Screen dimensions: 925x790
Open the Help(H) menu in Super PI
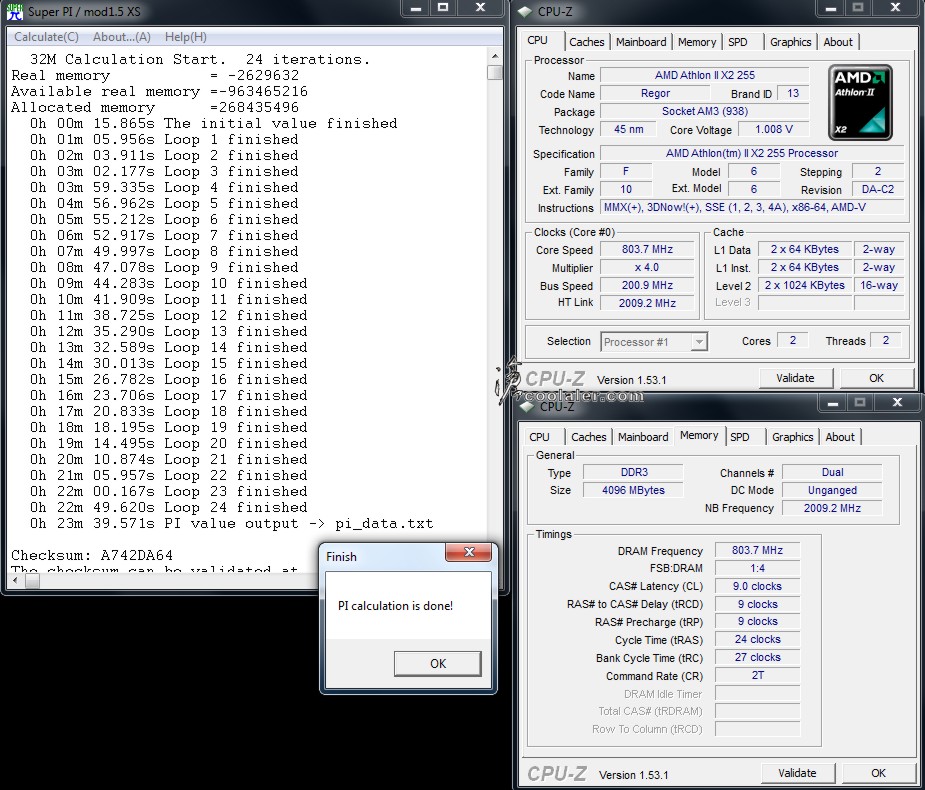186,37
